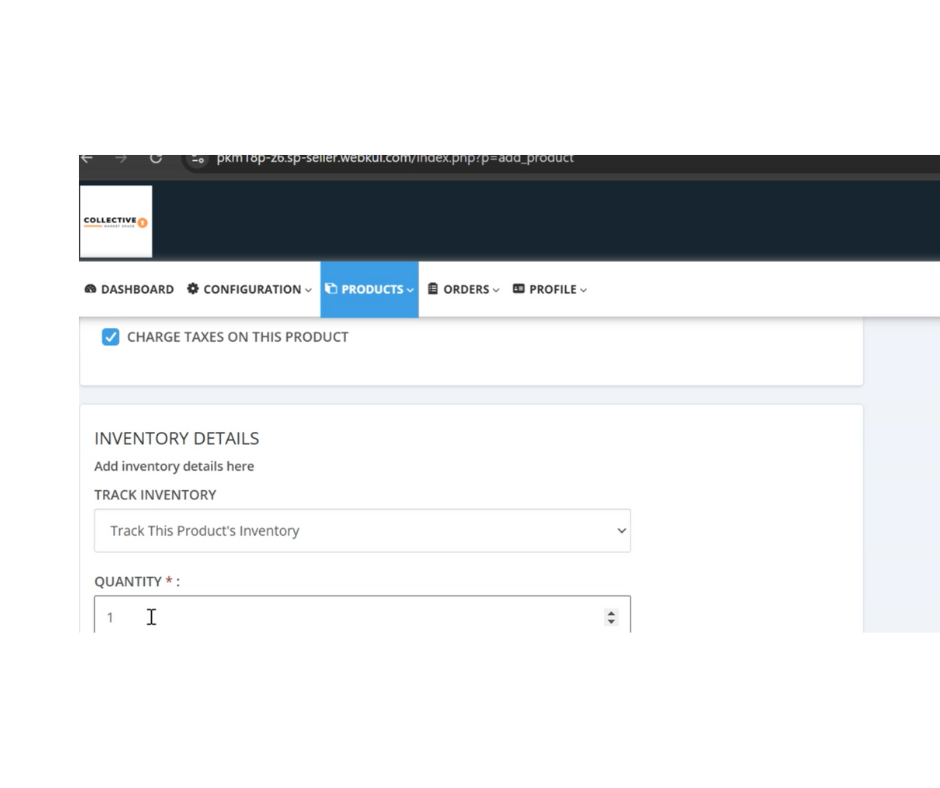This screenshot has width=940, height=788.
Task: Expand the Products chevron
Action: pyautogui.click(x=410, y=290)
